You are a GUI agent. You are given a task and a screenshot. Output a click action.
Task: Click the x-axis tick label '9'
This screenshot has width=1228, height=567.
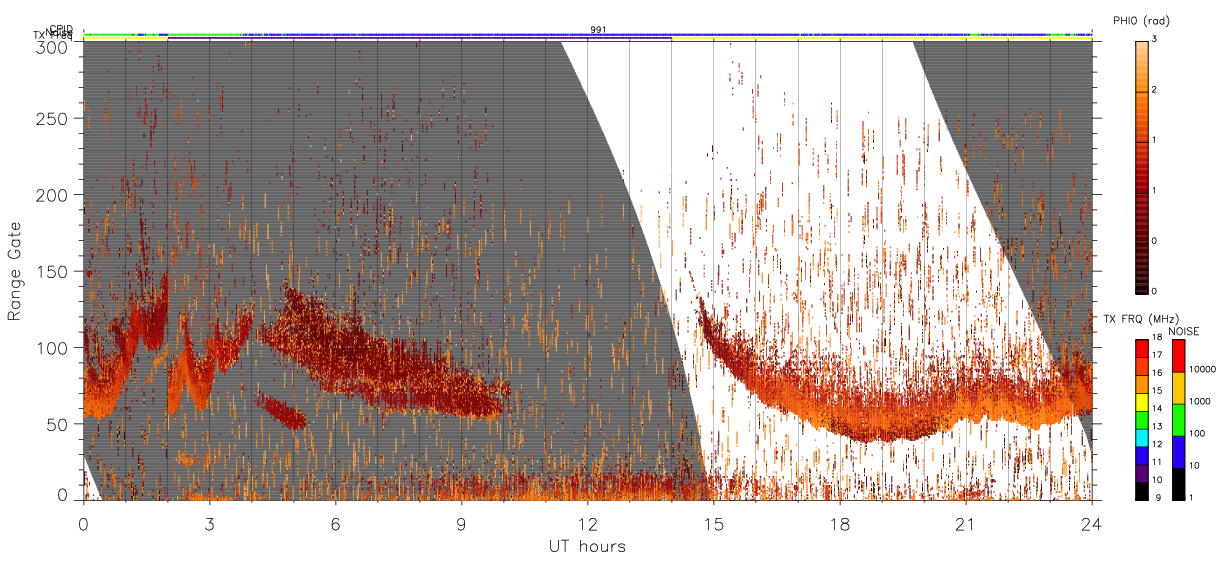tap(461, 523)
